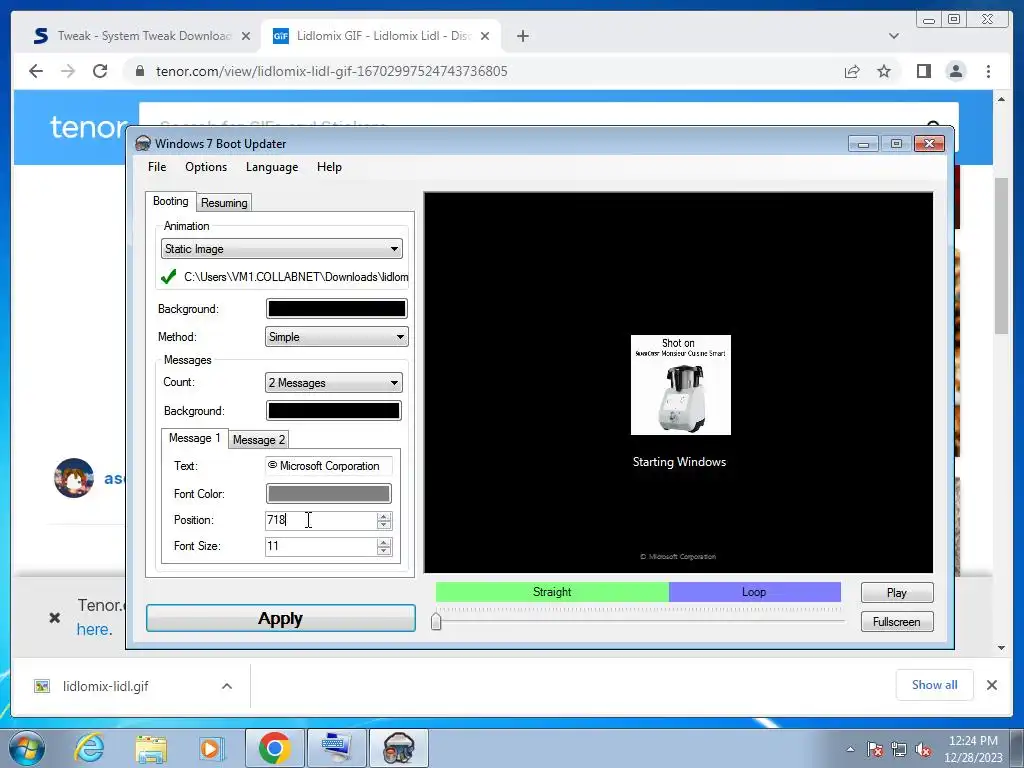Select the Booting tab
1024x768 pixels.
click(x=170, y=201)
